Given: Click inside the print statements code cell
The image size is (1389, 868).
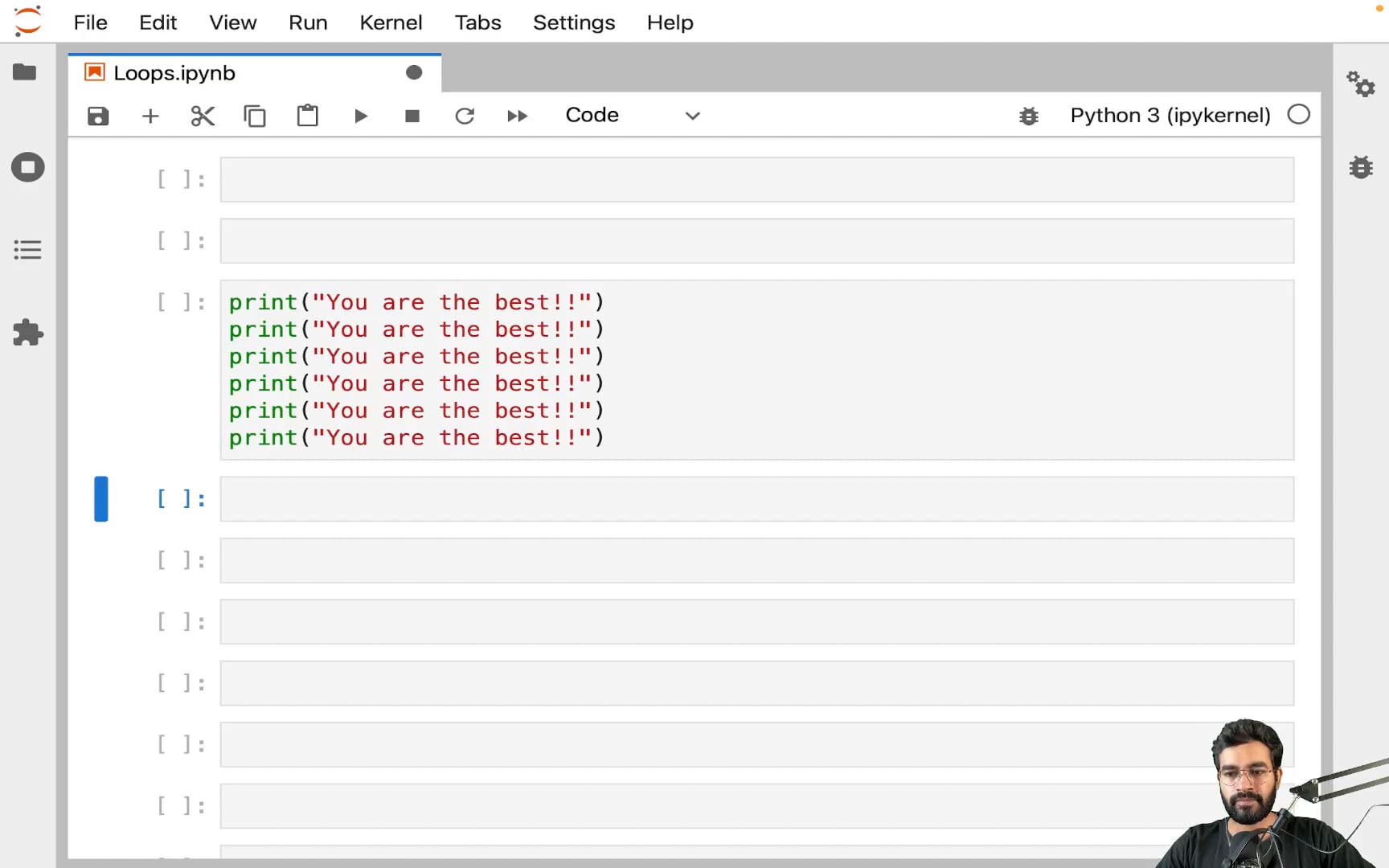Looking at the screenshot, I should (x=756, y=370).
